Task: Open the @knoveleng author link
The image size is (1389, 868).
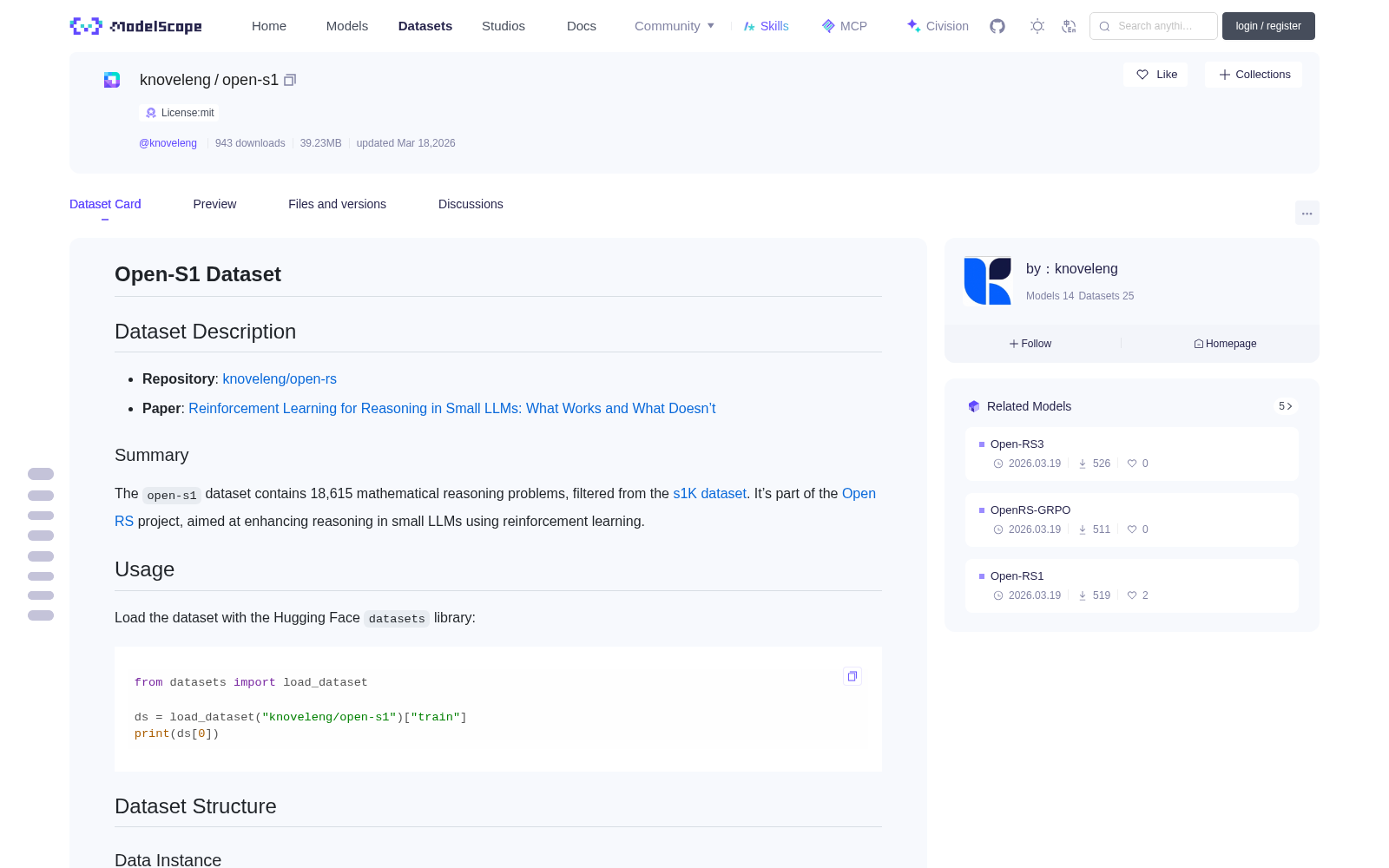Action: [x=168, y=143]
